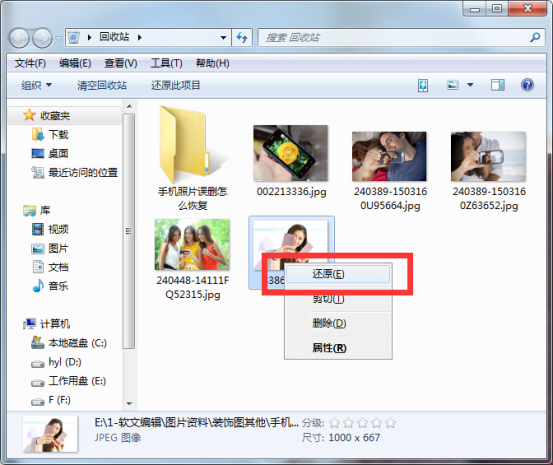Set the rating to five stars
This screenshot has width=553, height=465.
coord(390,423)
